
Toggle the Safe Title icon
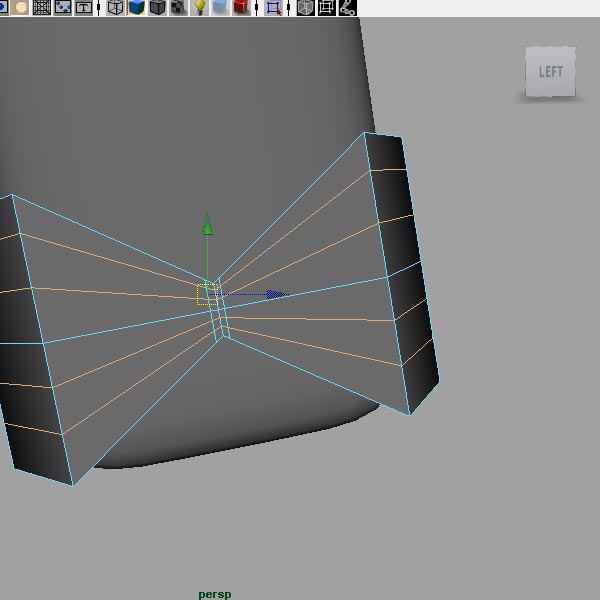tap(83, 7)
